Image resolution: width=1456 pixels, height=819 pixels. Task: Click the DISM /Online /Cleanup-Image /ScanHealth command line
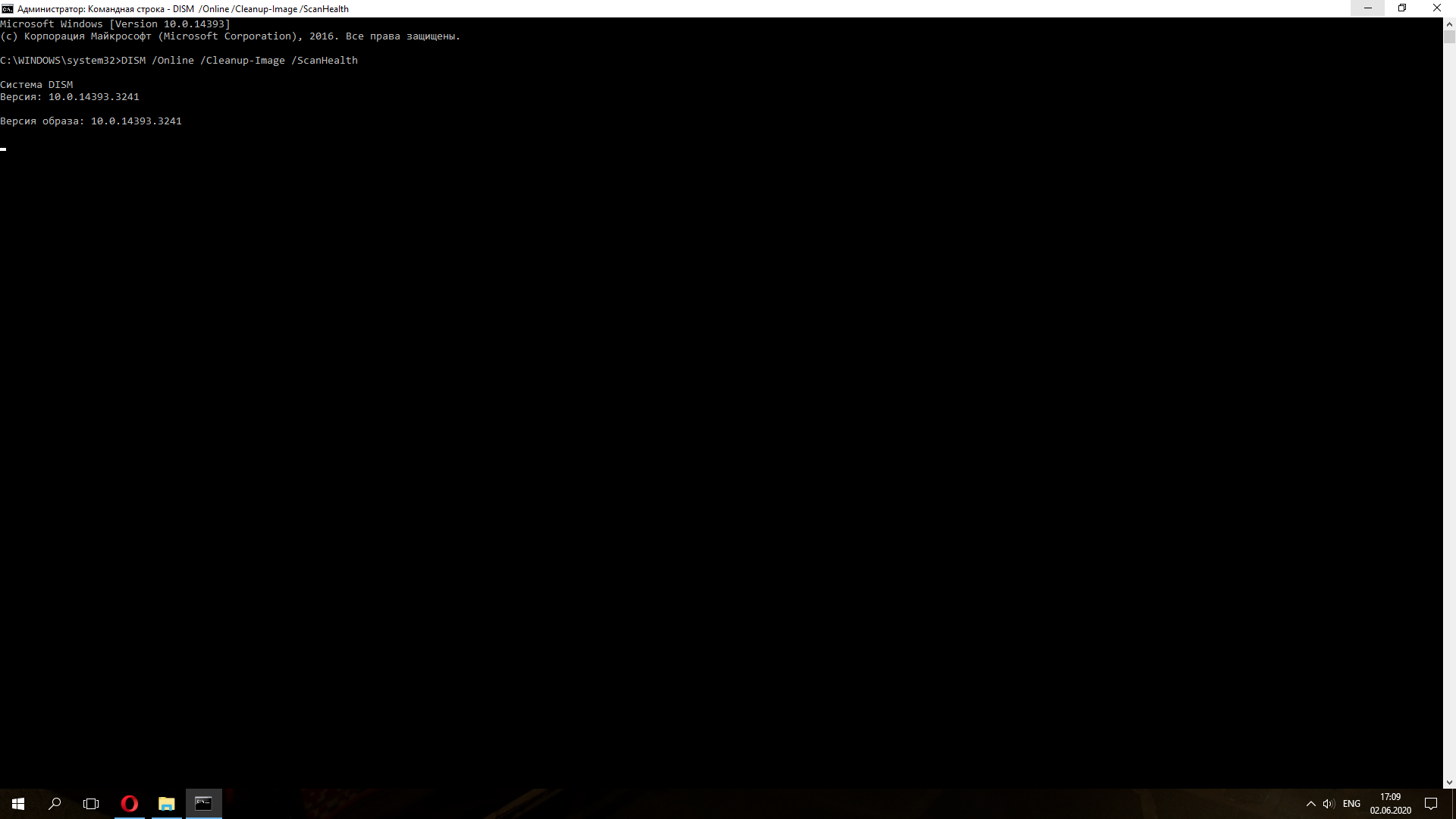179,61
